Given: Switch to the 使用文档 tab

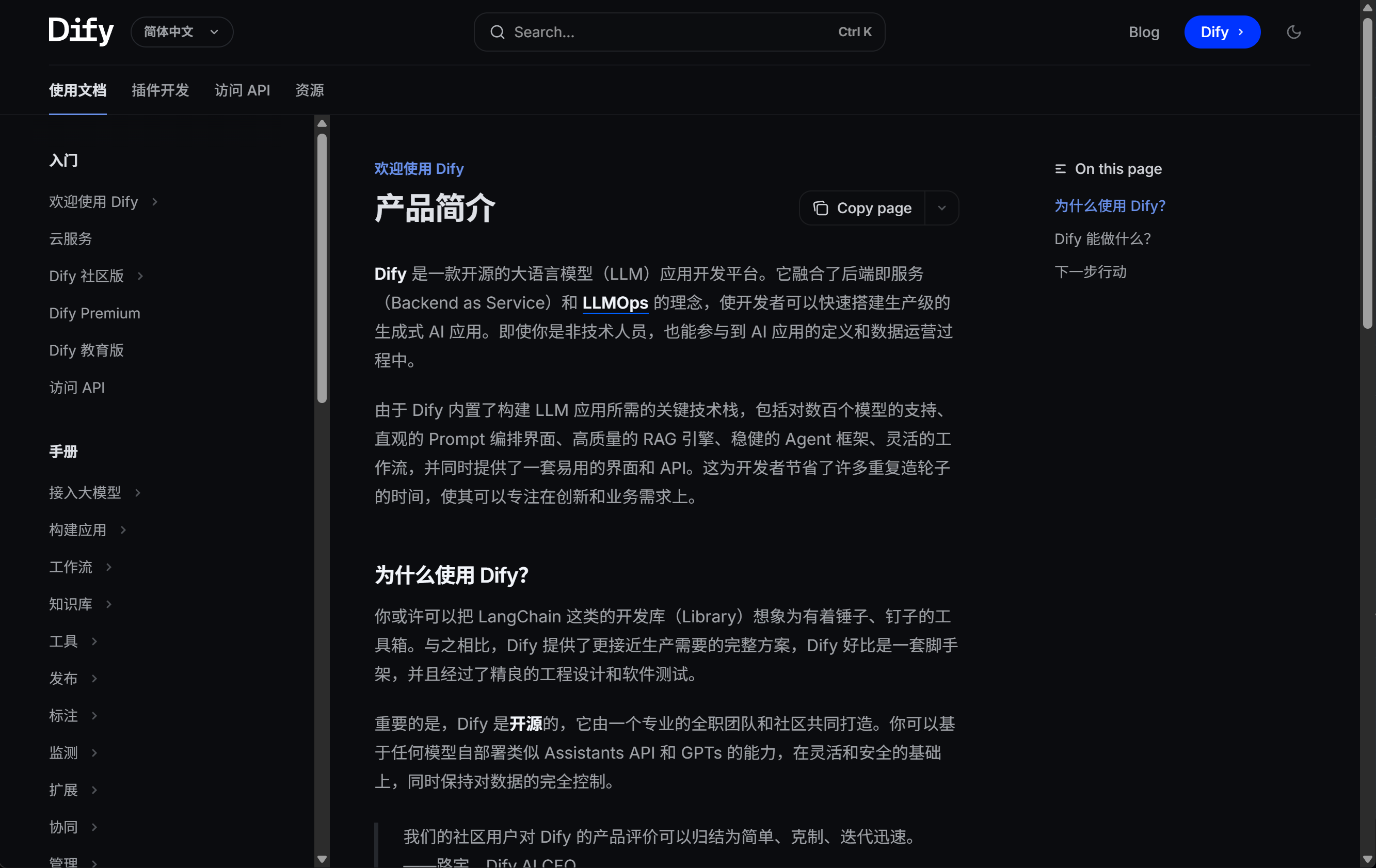Looking at the screenshot, I should point(78,90).
